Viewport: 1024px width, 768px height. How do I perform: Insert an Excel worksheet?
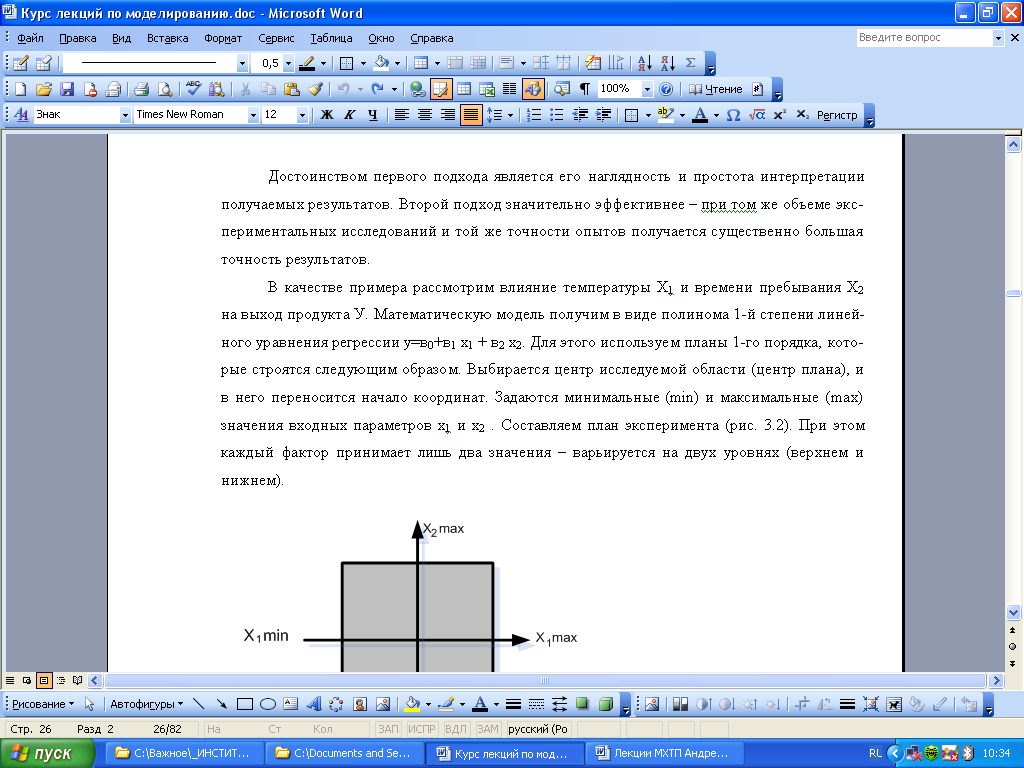click(487, 89)
